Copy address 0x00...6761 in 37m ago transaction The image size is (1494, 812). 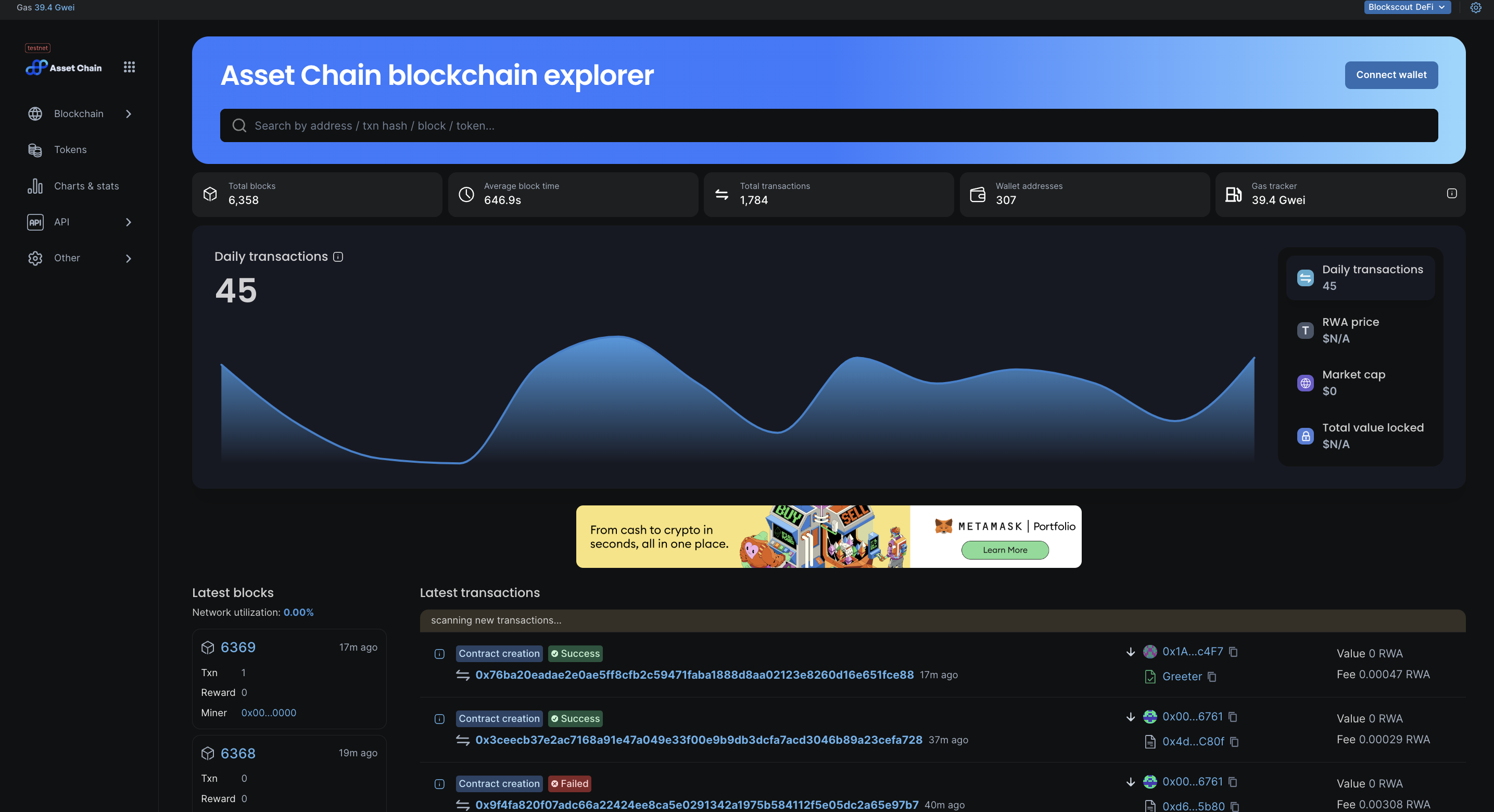tap(1233, 717)
